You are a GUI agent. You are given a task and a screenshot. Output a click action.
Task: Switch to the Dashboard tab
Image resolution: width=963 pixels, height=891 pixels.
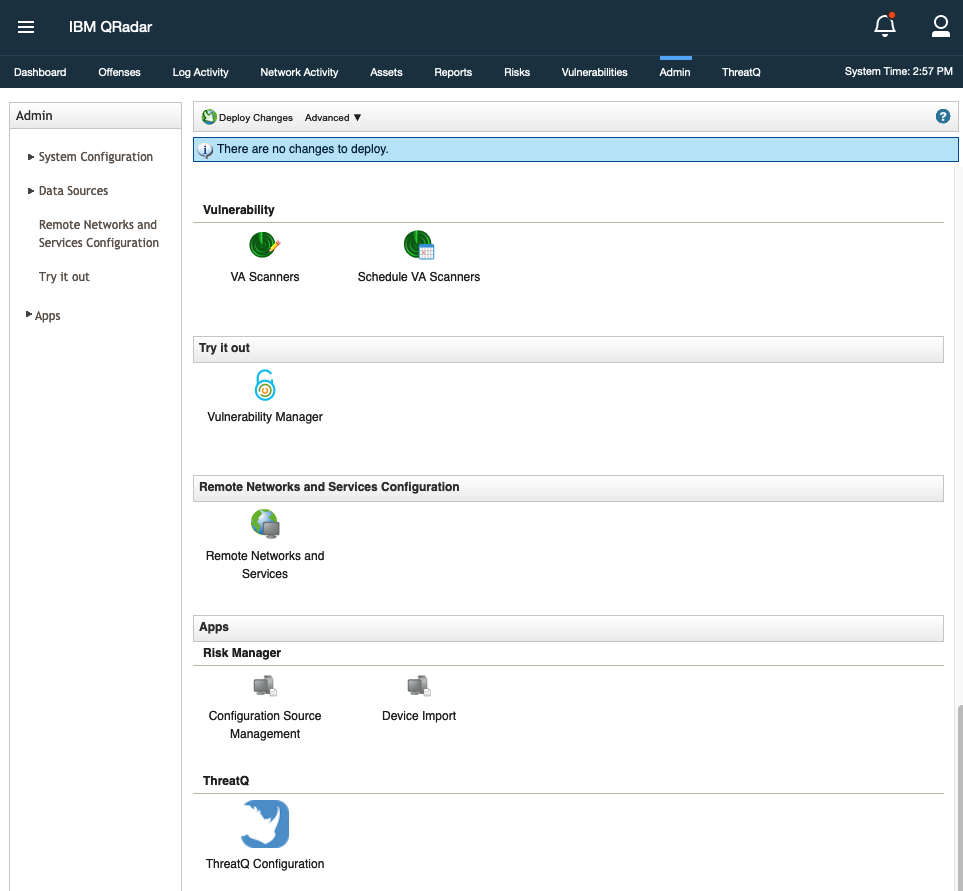40,72
